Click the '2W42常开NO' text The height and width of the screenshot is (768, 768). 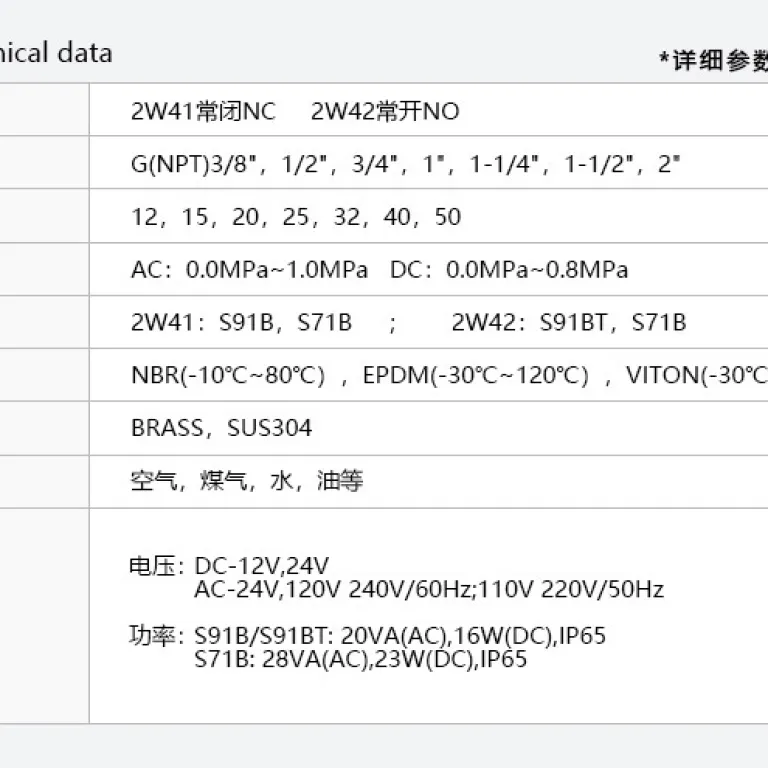[x=385, y=111]
